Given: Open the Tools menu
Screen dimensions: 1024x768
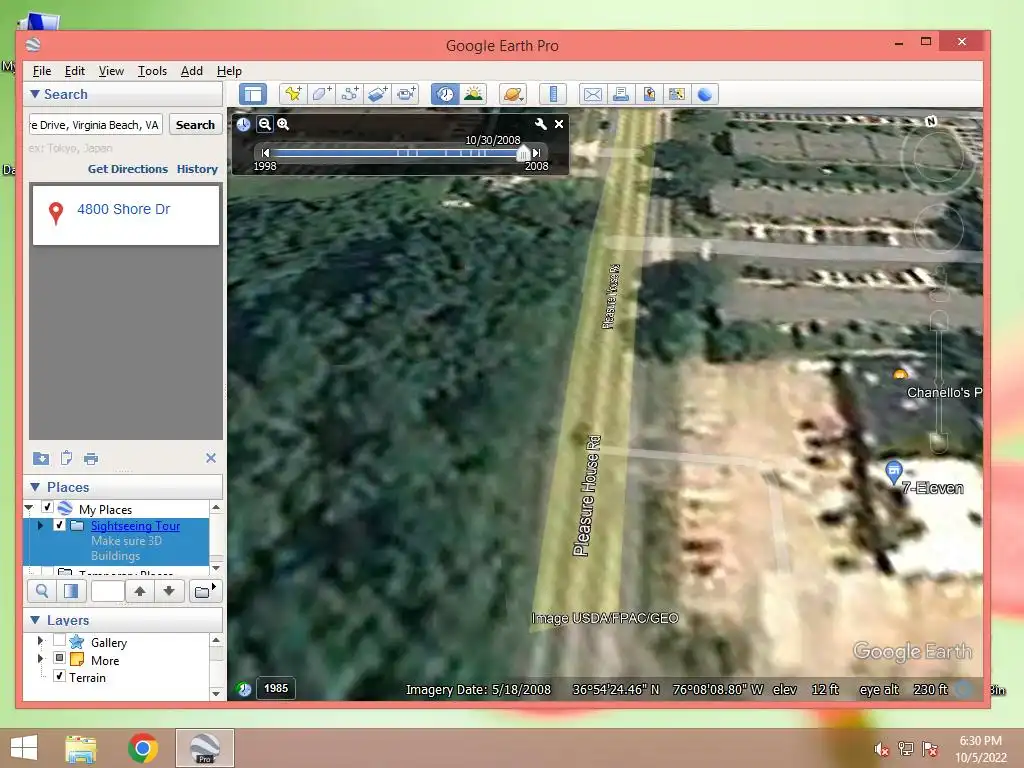Looking at the screenshot, I should tap(152, 71).
